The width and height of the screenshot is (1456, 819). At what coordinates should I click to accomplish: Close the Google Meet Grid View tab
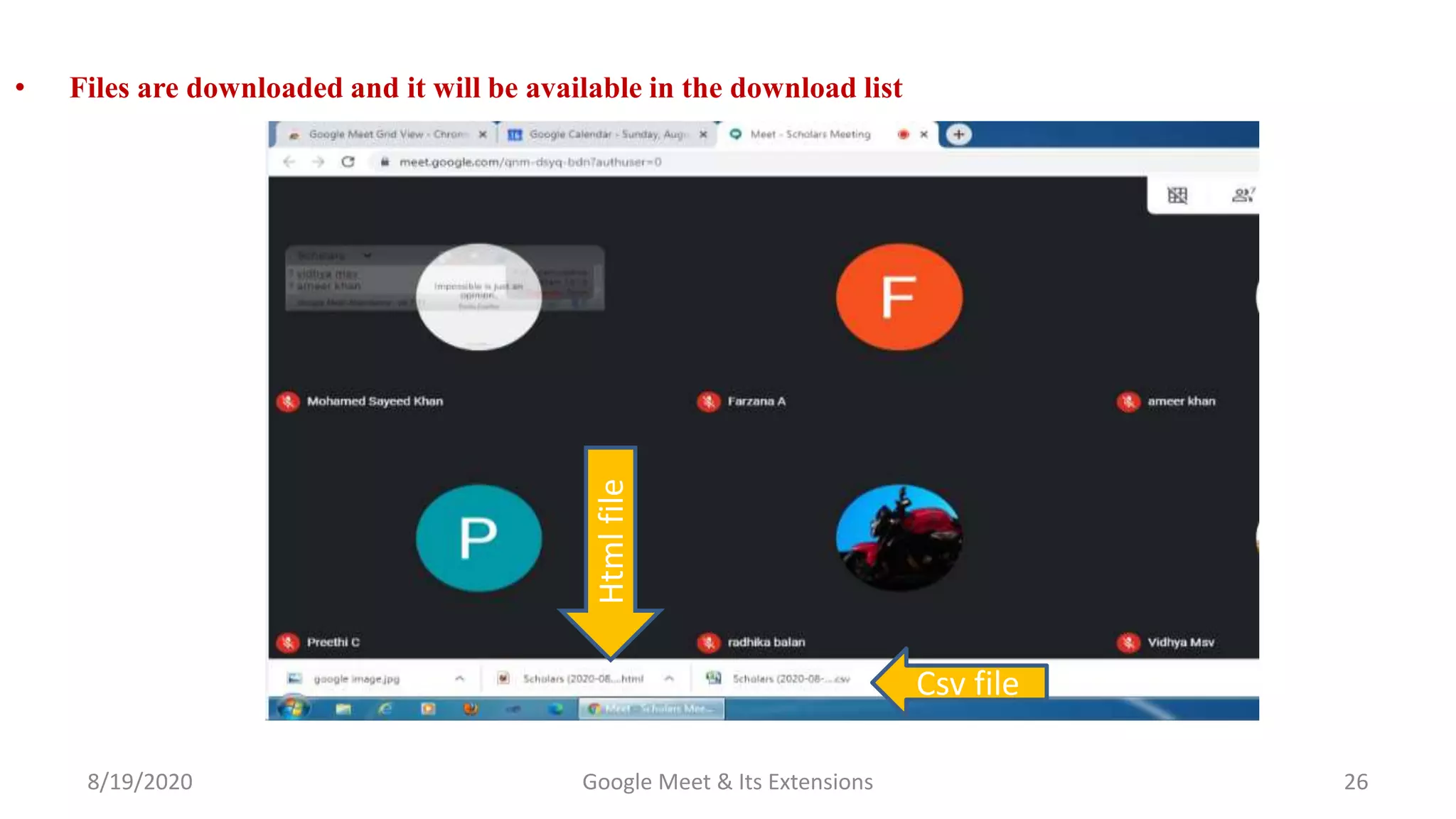coord(483,134)
